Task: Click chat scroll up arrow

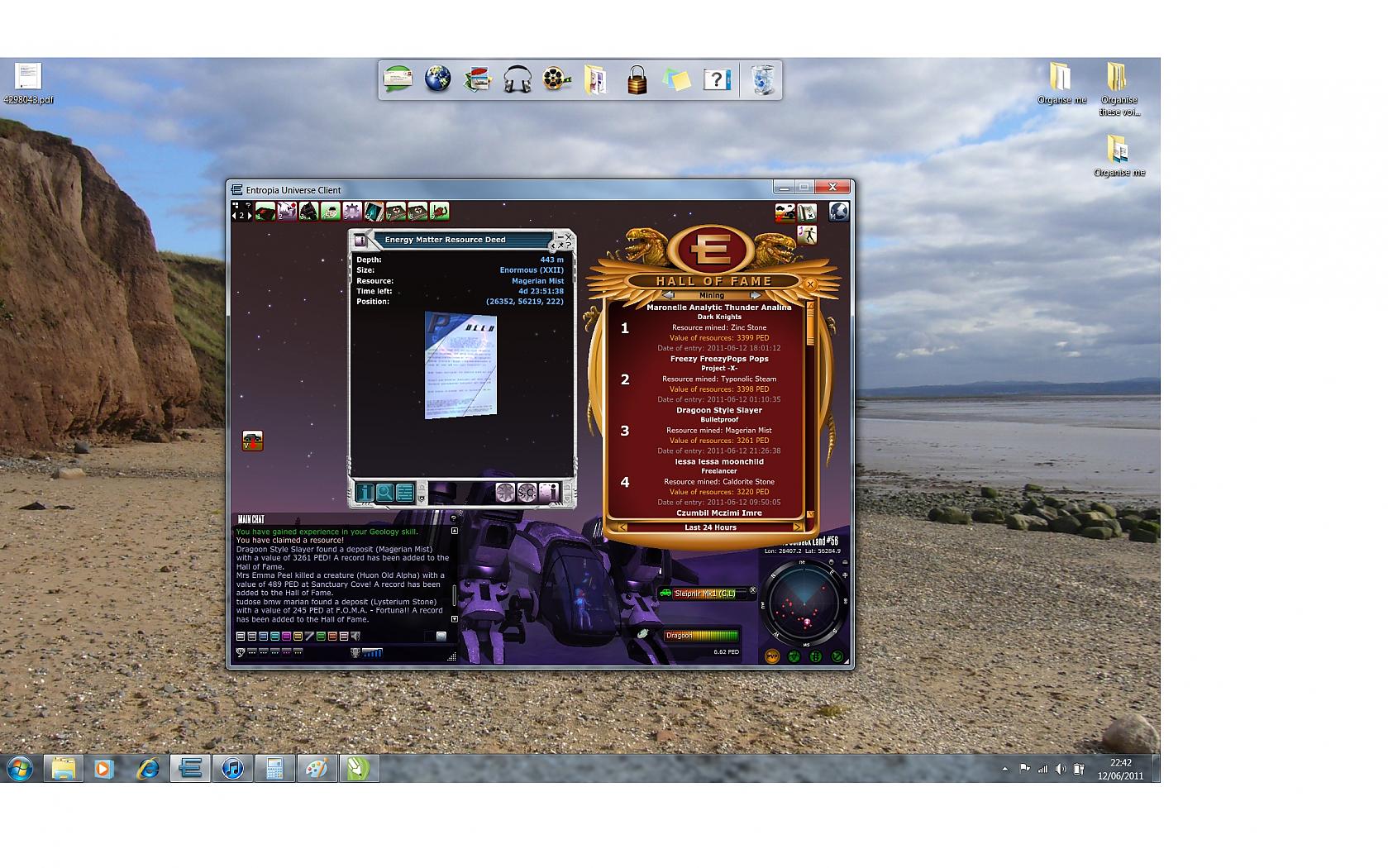Action: point(455,531)
